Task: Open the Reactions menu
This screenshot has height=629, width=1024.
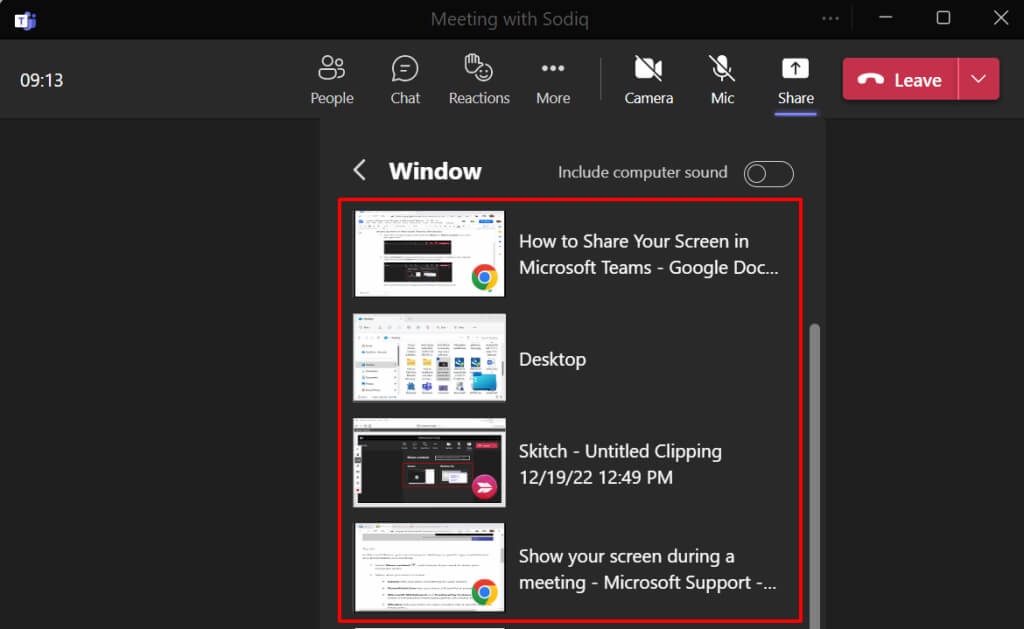Action: point(479,80)
